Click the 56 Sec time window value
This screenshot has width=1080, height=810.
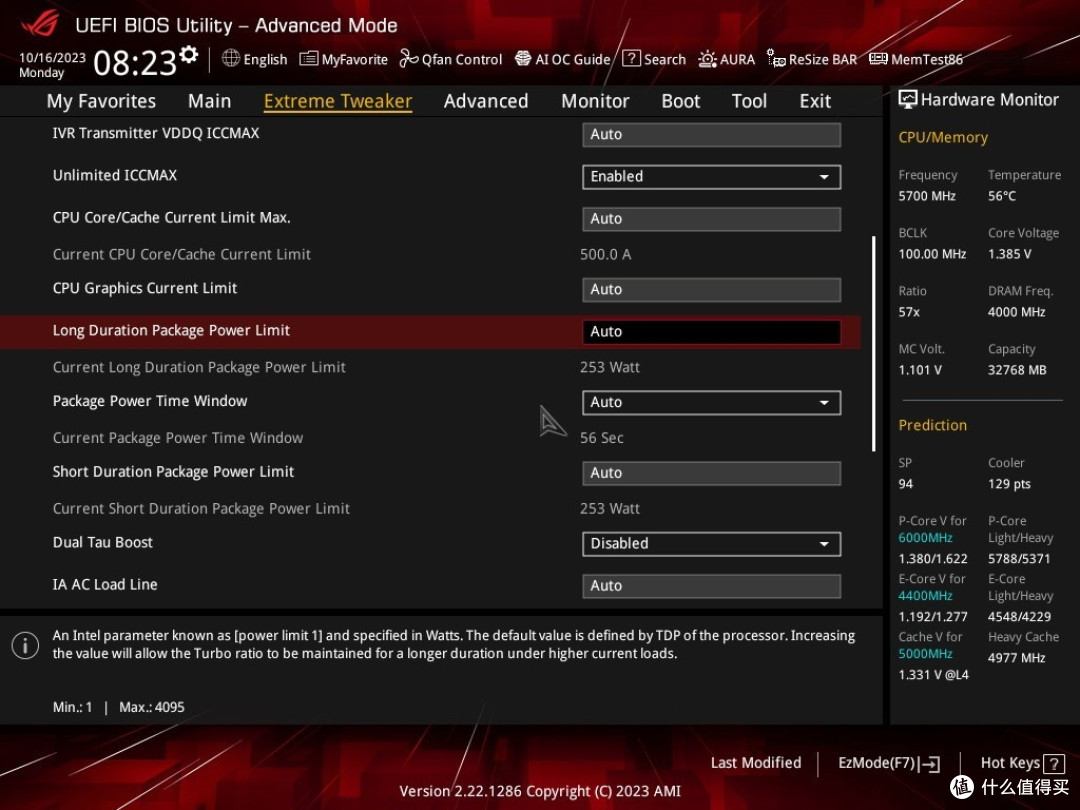click(601, 438)
